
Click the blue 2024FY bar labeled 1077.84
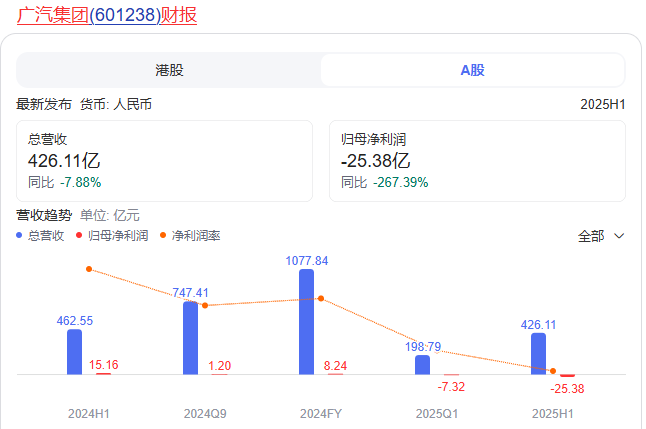(x=306, y=322)
